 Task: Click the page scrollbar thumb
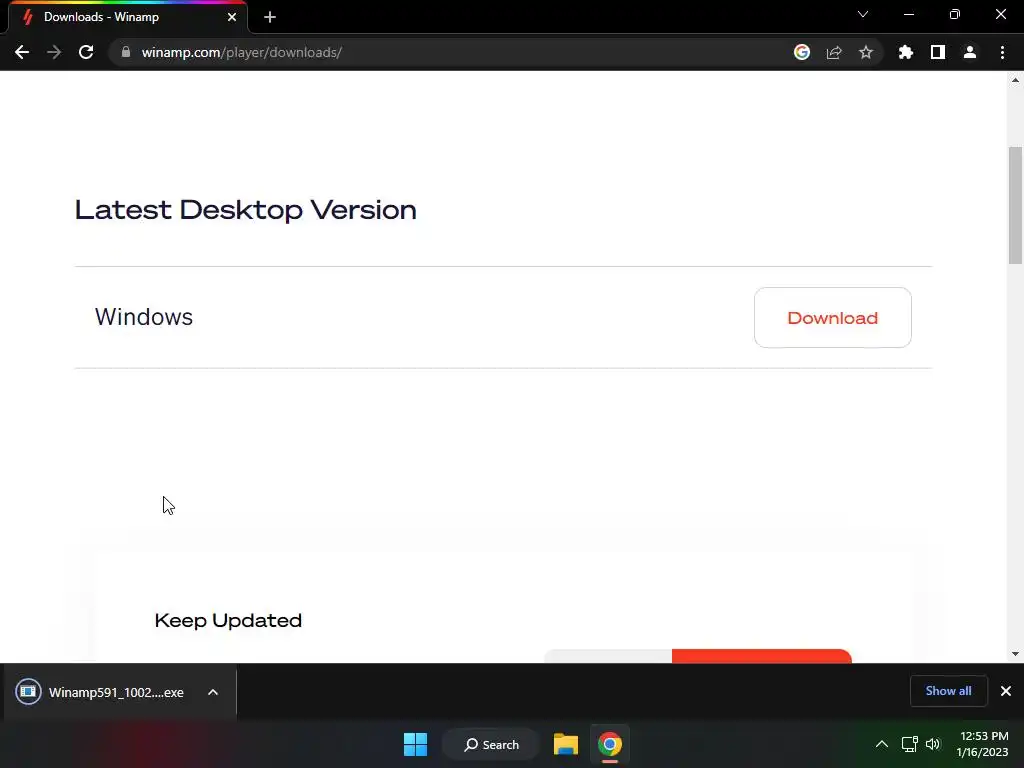click(1015, 206)
